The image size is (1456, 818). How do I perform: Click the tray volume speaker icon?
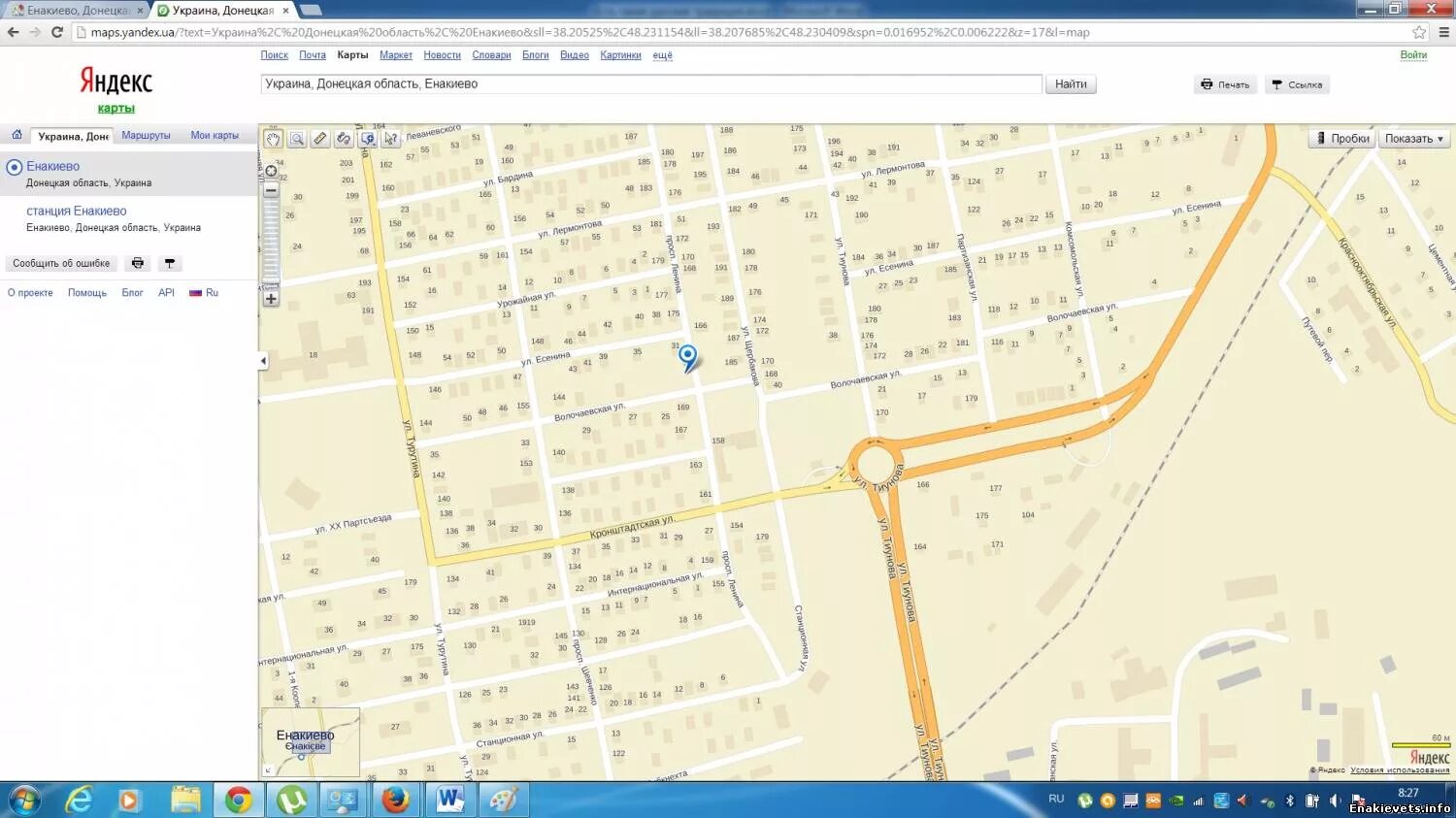click(x=1337, y=802)
